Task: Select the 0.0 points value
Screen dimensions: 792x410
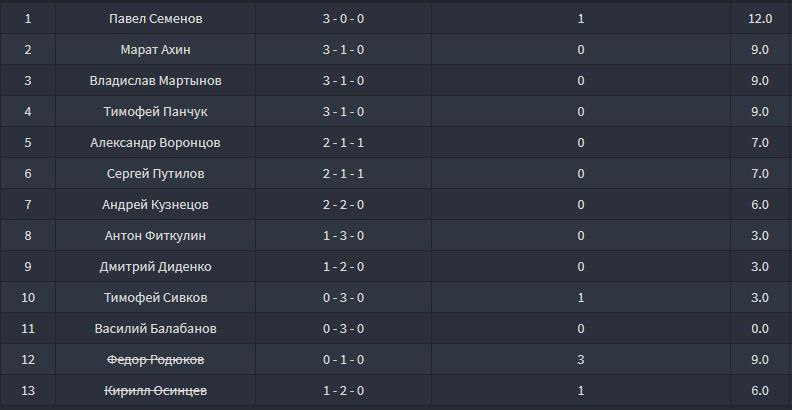Action: 760,329
